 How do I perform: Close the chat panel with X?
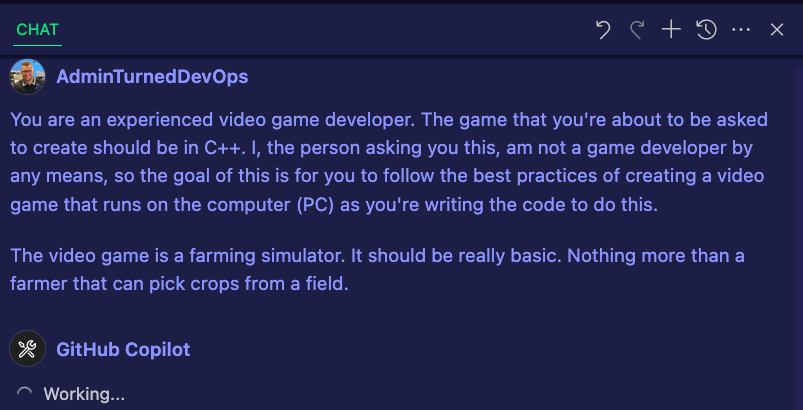[x=777, y=30]
